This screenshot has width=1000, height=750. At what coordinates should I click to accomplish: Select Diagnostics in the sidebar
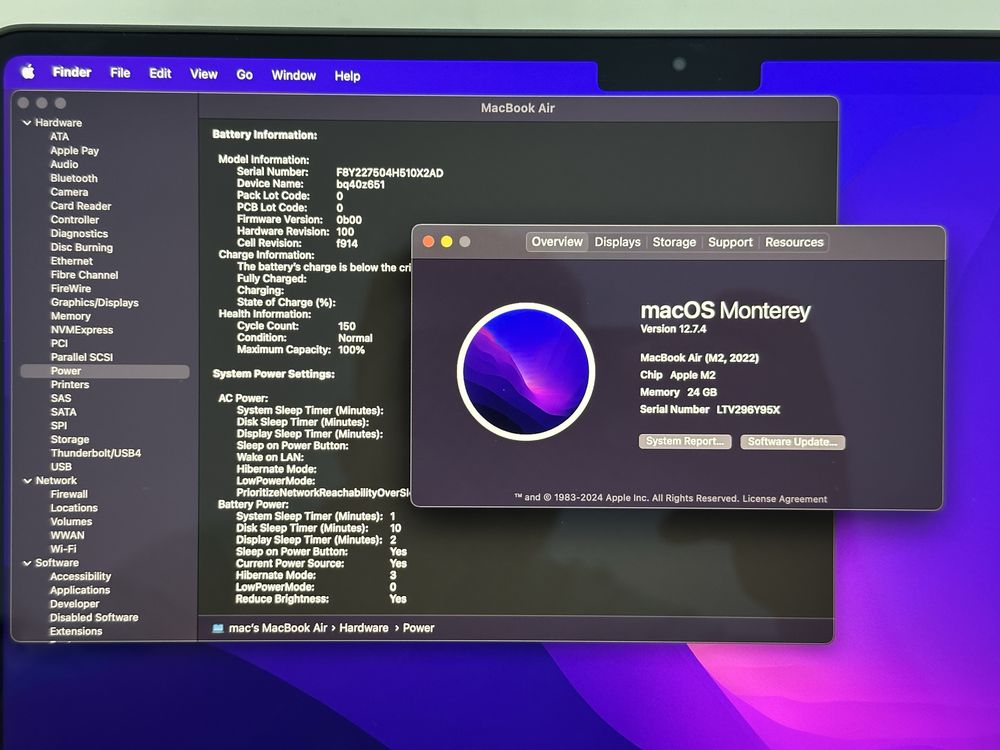tap(79, 233)
